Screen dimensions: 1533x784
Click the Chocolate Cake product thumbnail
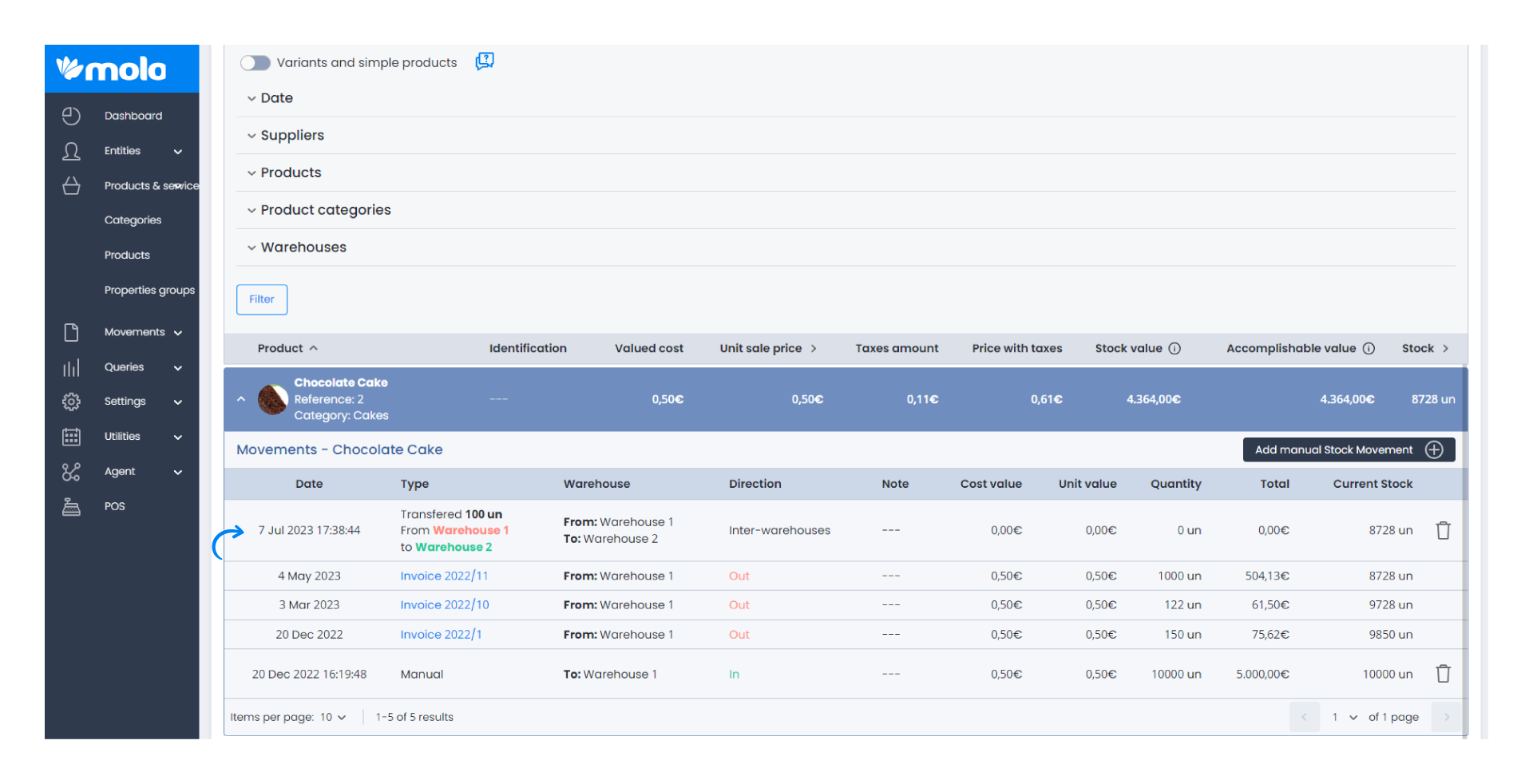coord(273,399)
